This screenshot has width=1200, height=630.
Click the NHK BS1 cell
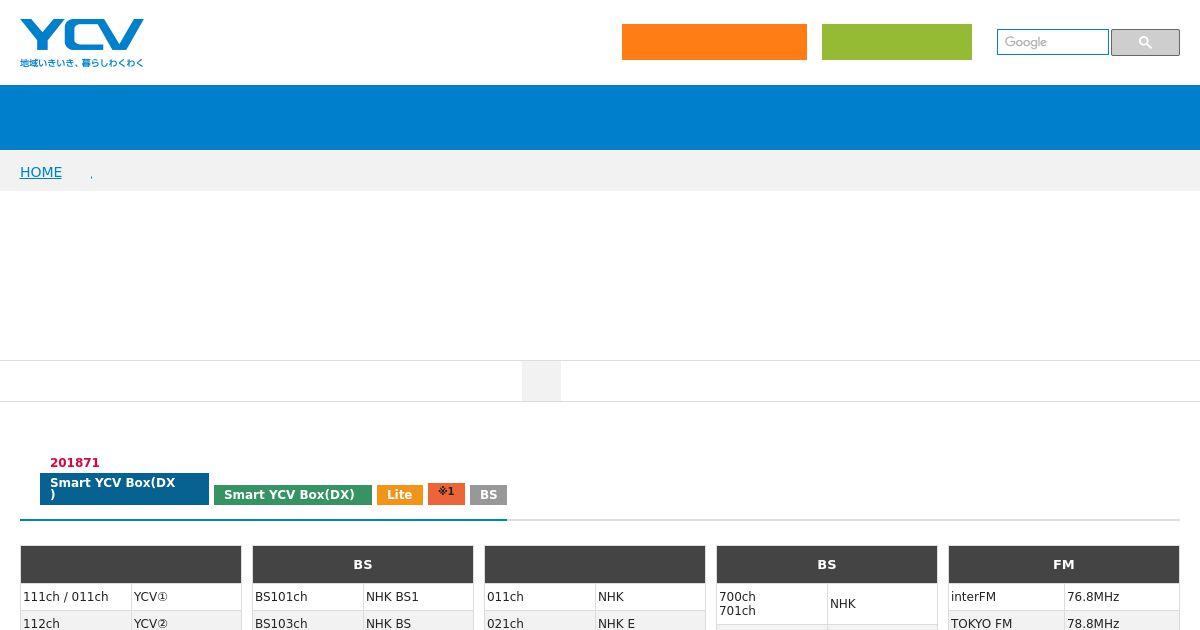(418, 597)
